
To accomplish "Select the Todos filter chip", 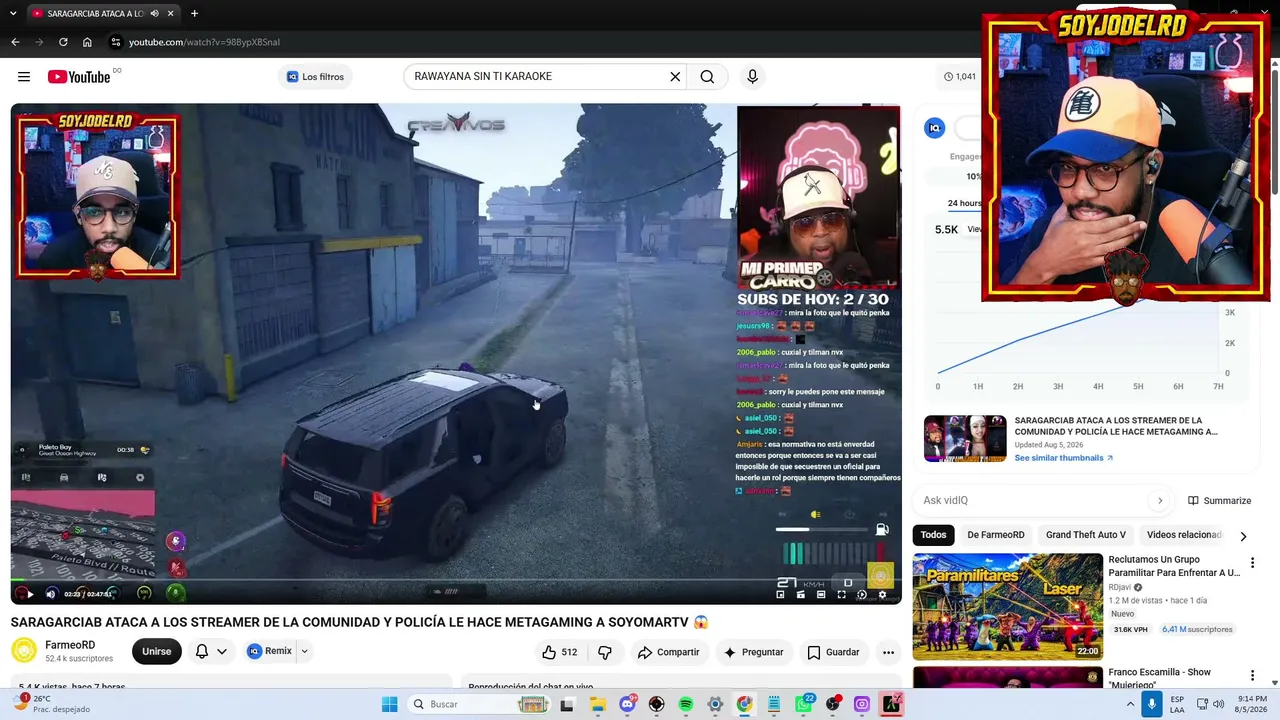I will pyautogui.click(x=933, y=535).
